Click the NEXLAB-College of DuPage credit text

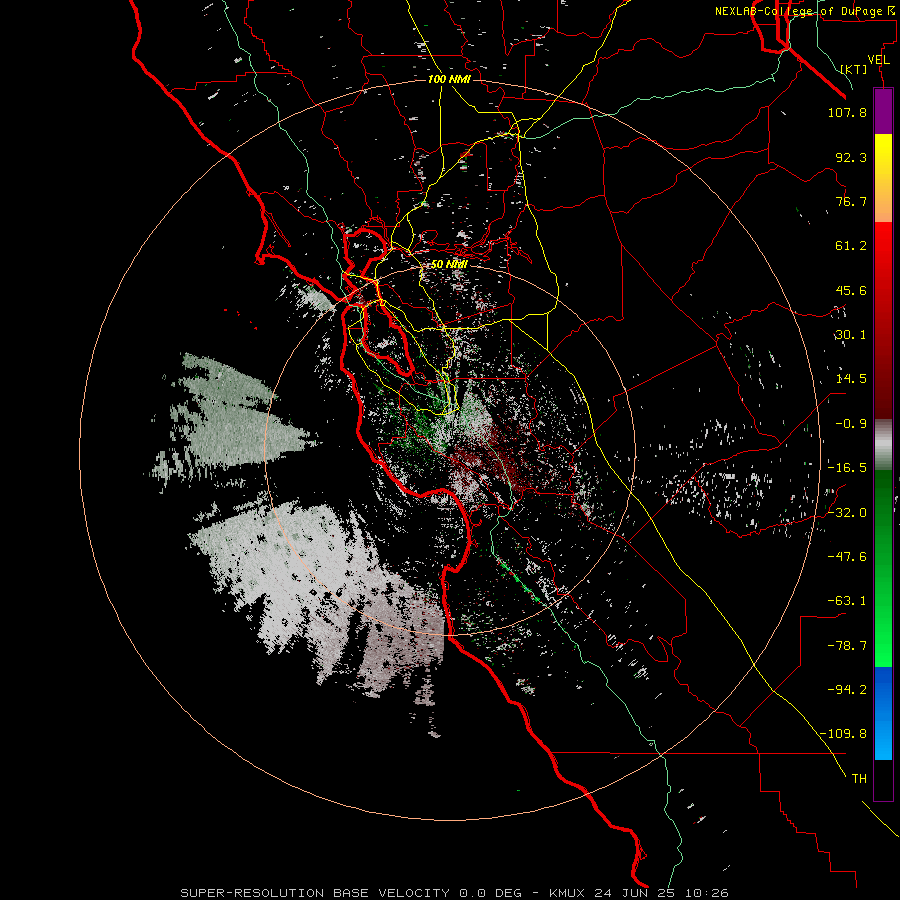click(804, 11)
